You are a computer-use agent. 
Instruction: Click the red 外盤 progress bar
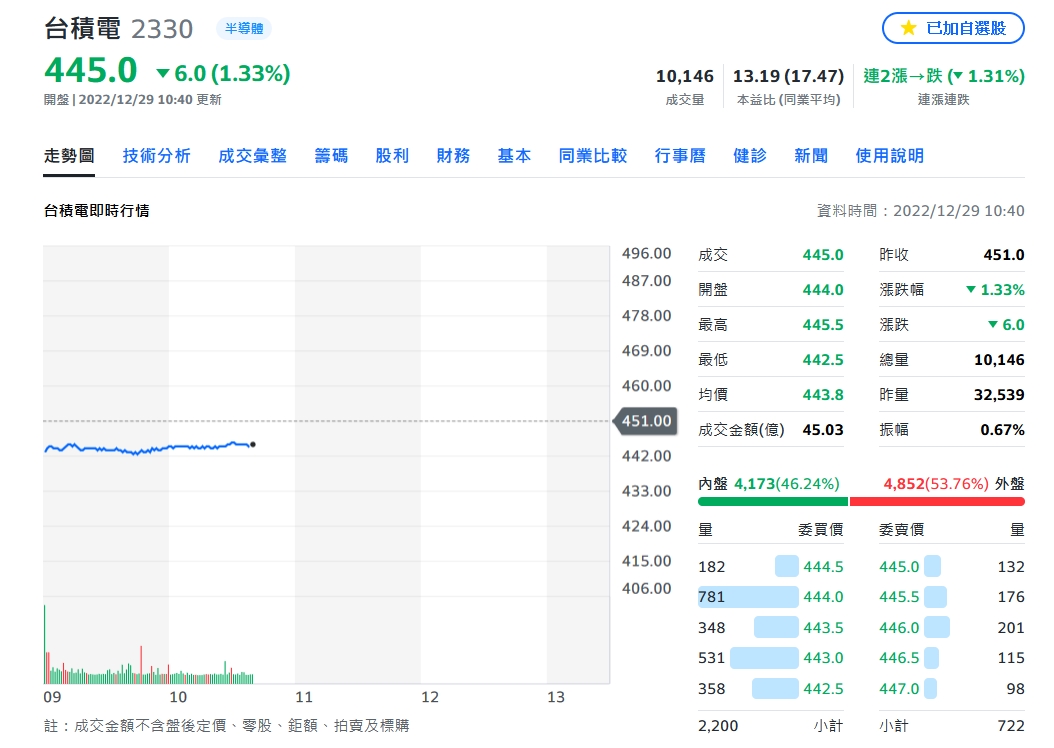937,501
